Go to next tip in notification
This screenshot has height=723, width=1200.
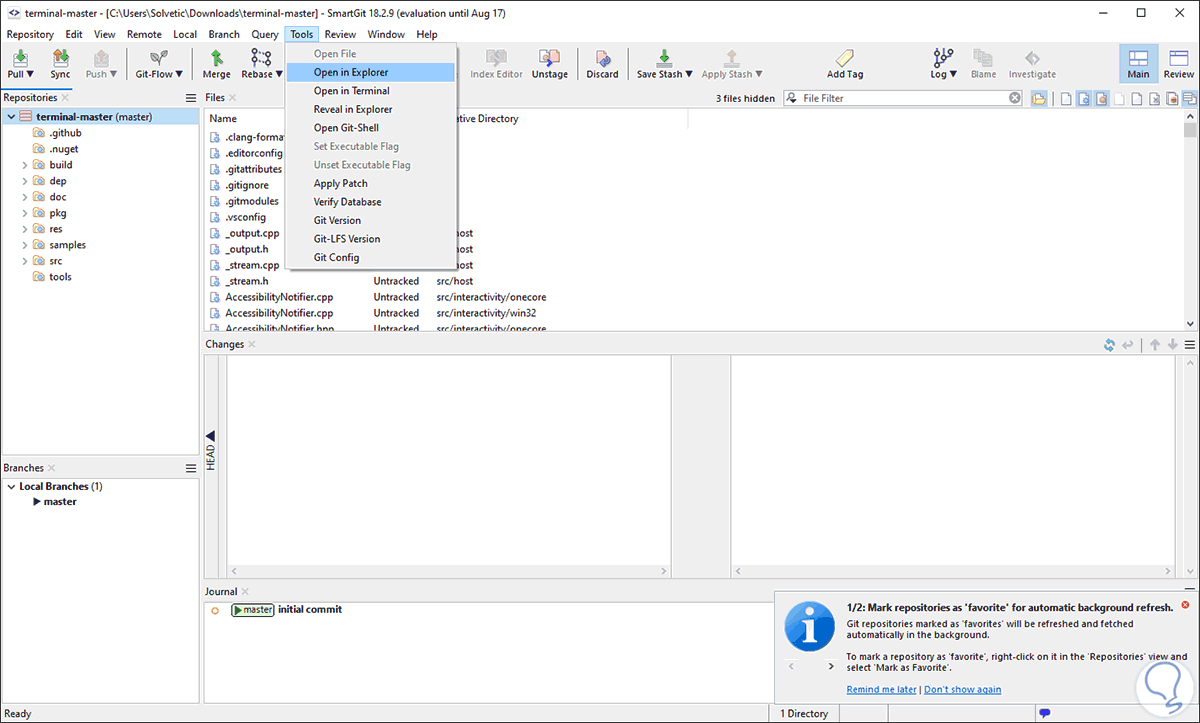tap(831, 666)
